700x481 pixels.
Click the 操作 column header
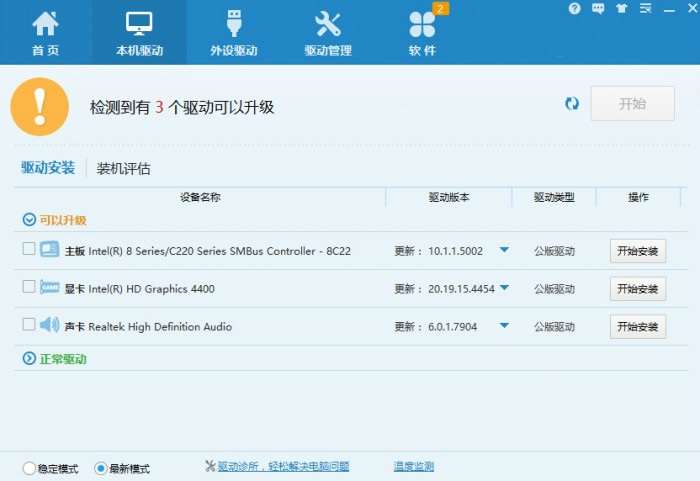638,197
